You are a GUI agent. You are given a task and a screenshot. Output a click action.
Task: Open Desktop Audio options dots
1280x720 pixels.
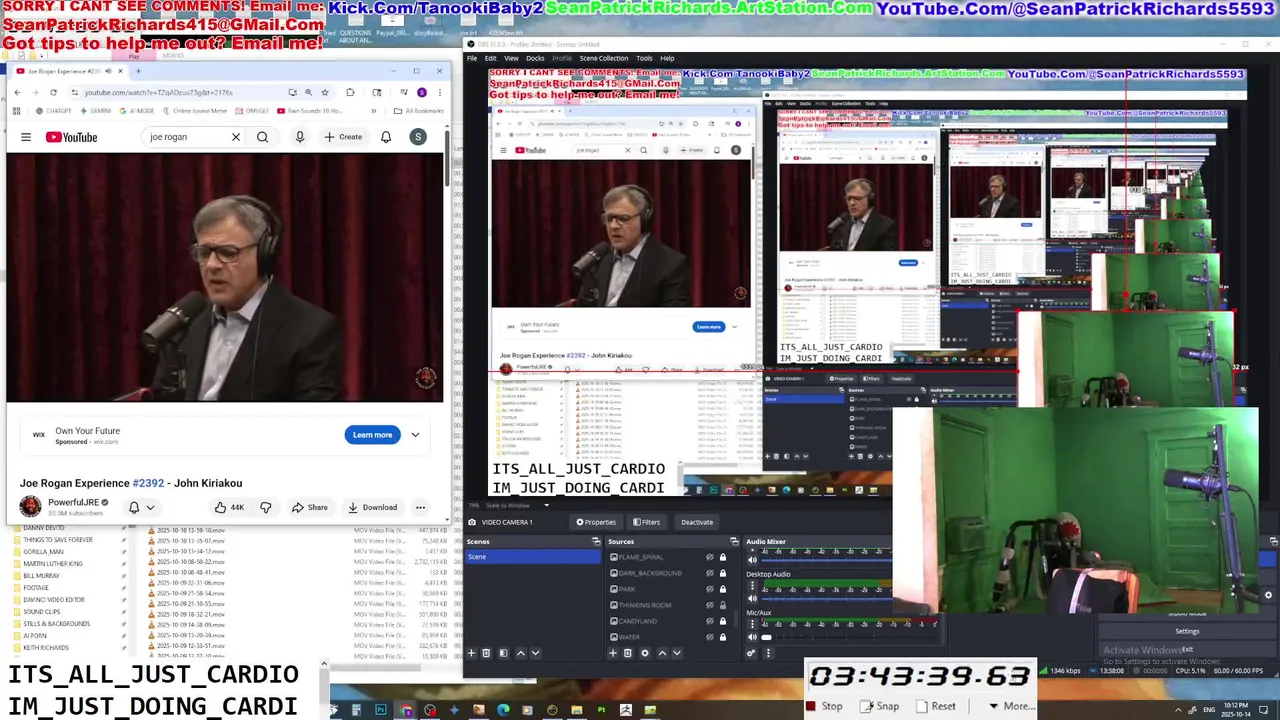pos(753,586)
